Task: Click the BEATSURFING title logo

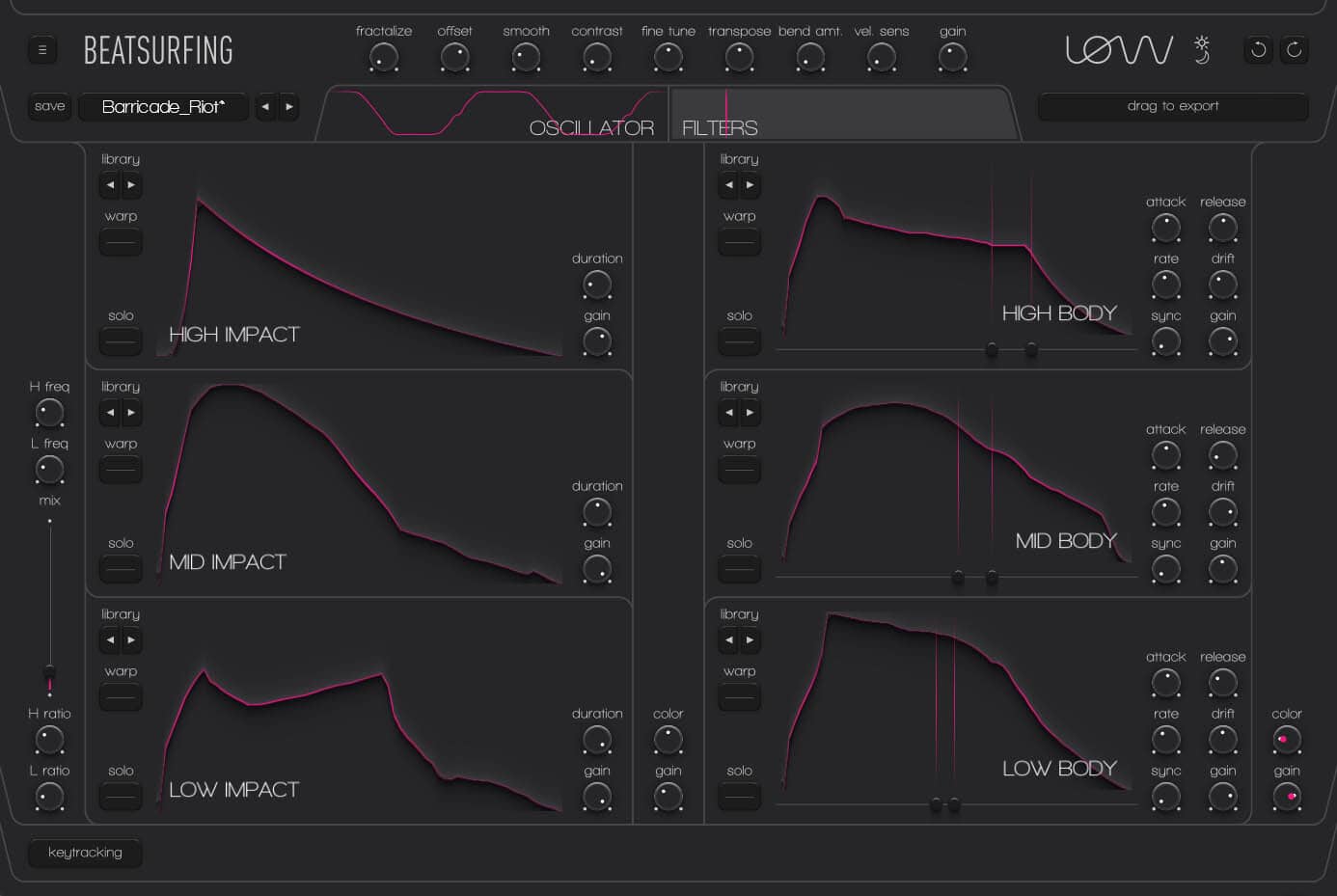Action: click(158, 50)
